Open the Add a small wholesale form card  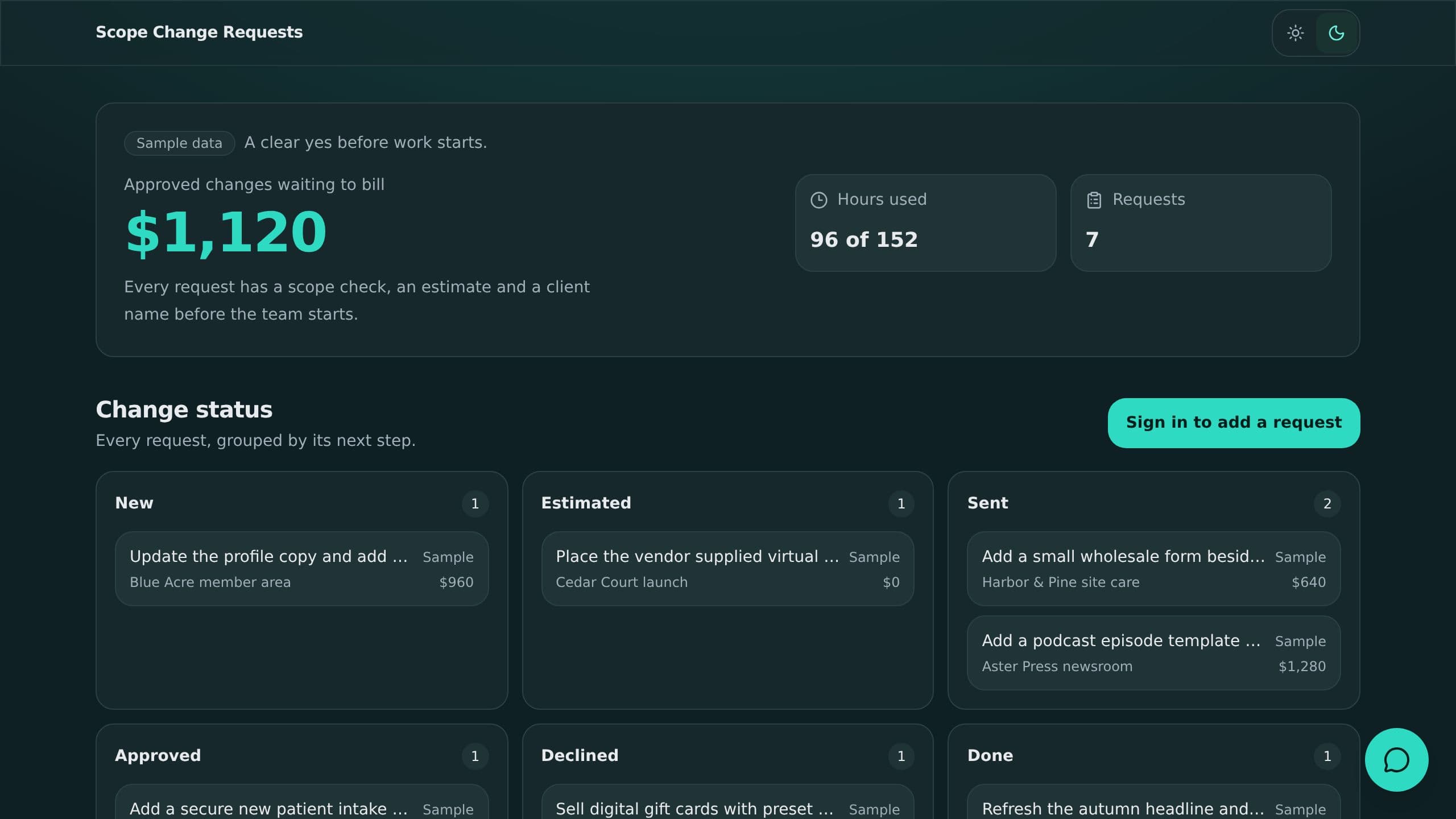[x=1153, y=569]
